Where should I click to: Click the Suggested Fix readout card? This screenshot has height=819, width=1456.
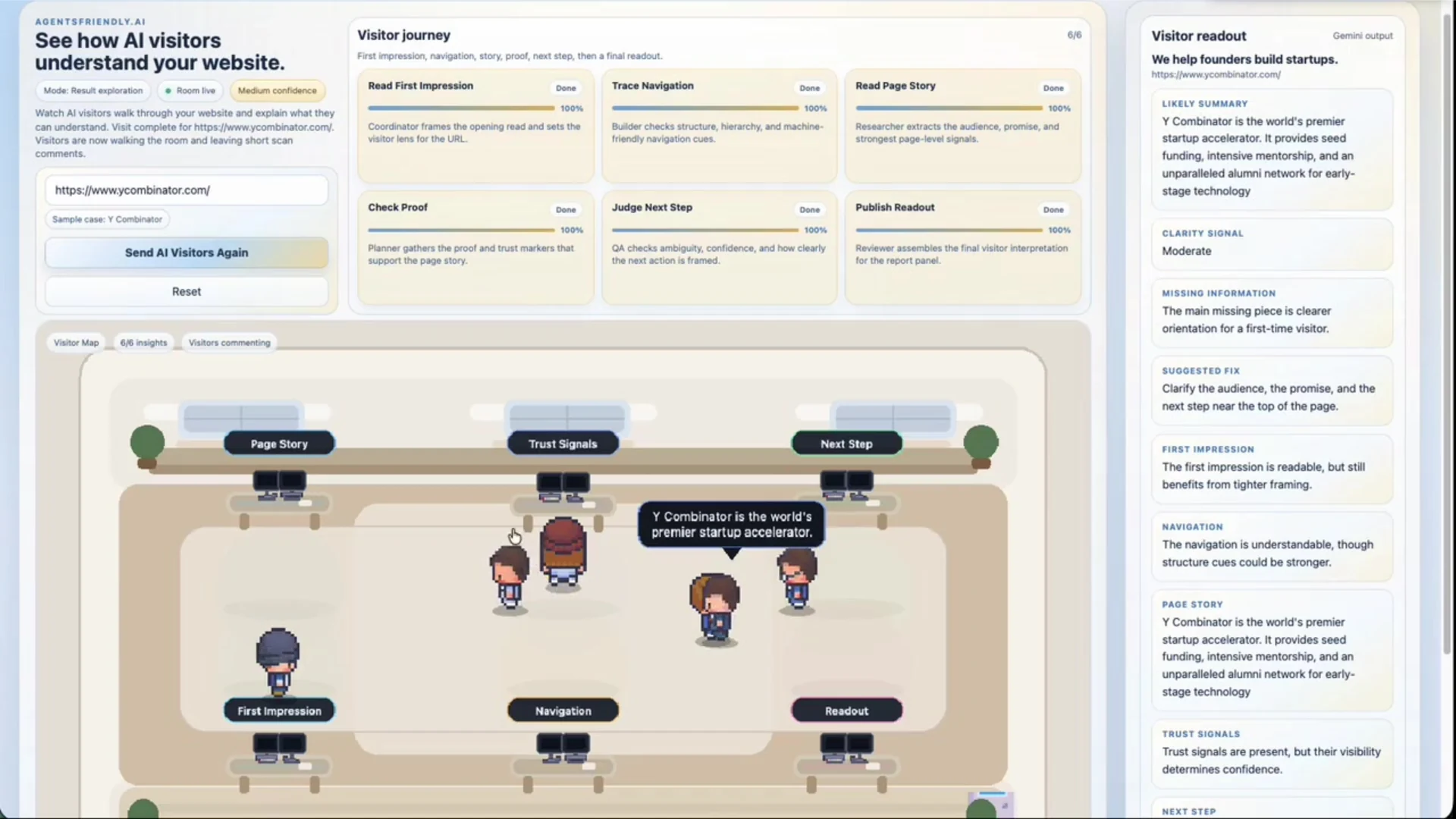pos(1272,390)
